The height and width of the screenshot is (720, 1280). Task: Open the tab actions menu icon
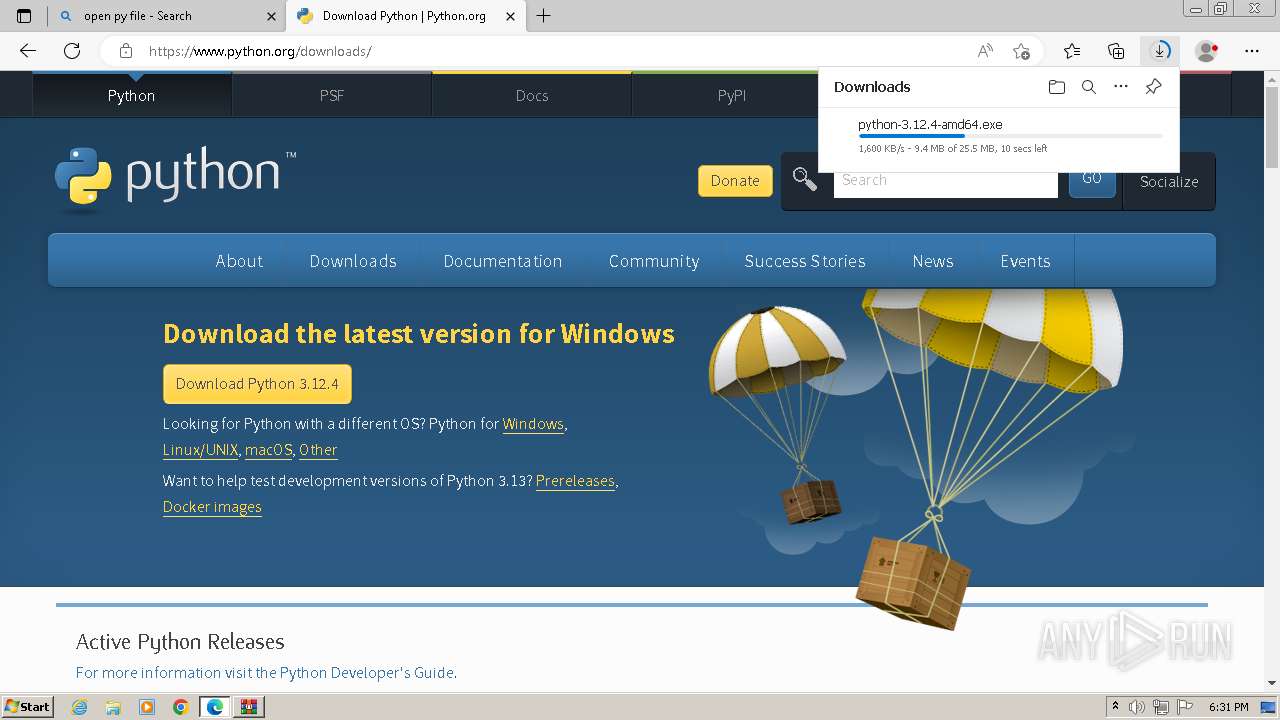click(24, 16)
